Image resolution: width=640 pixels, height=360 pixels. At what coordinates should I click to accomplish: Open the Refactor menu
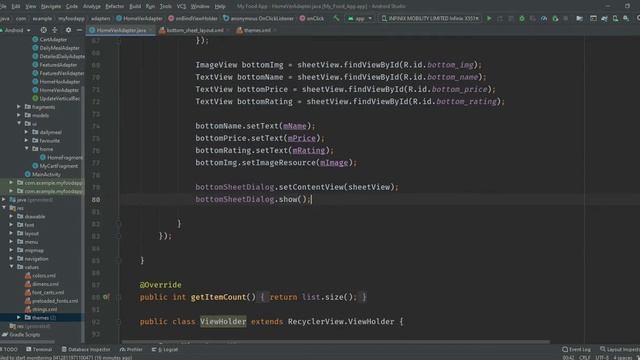click(115, 6)
